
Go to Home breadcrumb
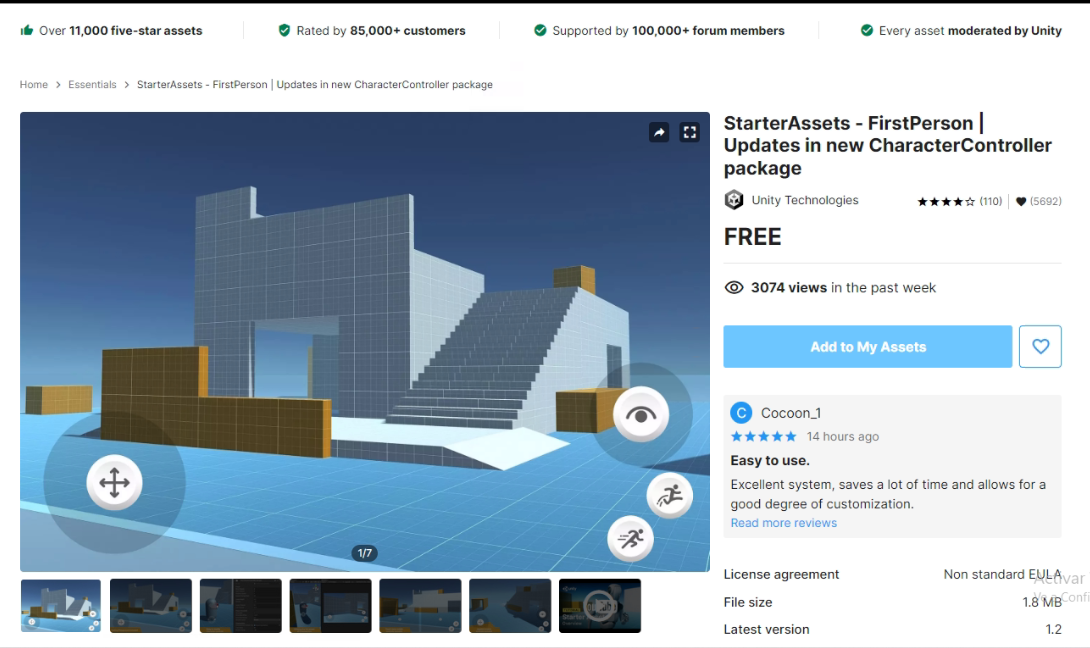pyautogui.click(x=33, y=84)
